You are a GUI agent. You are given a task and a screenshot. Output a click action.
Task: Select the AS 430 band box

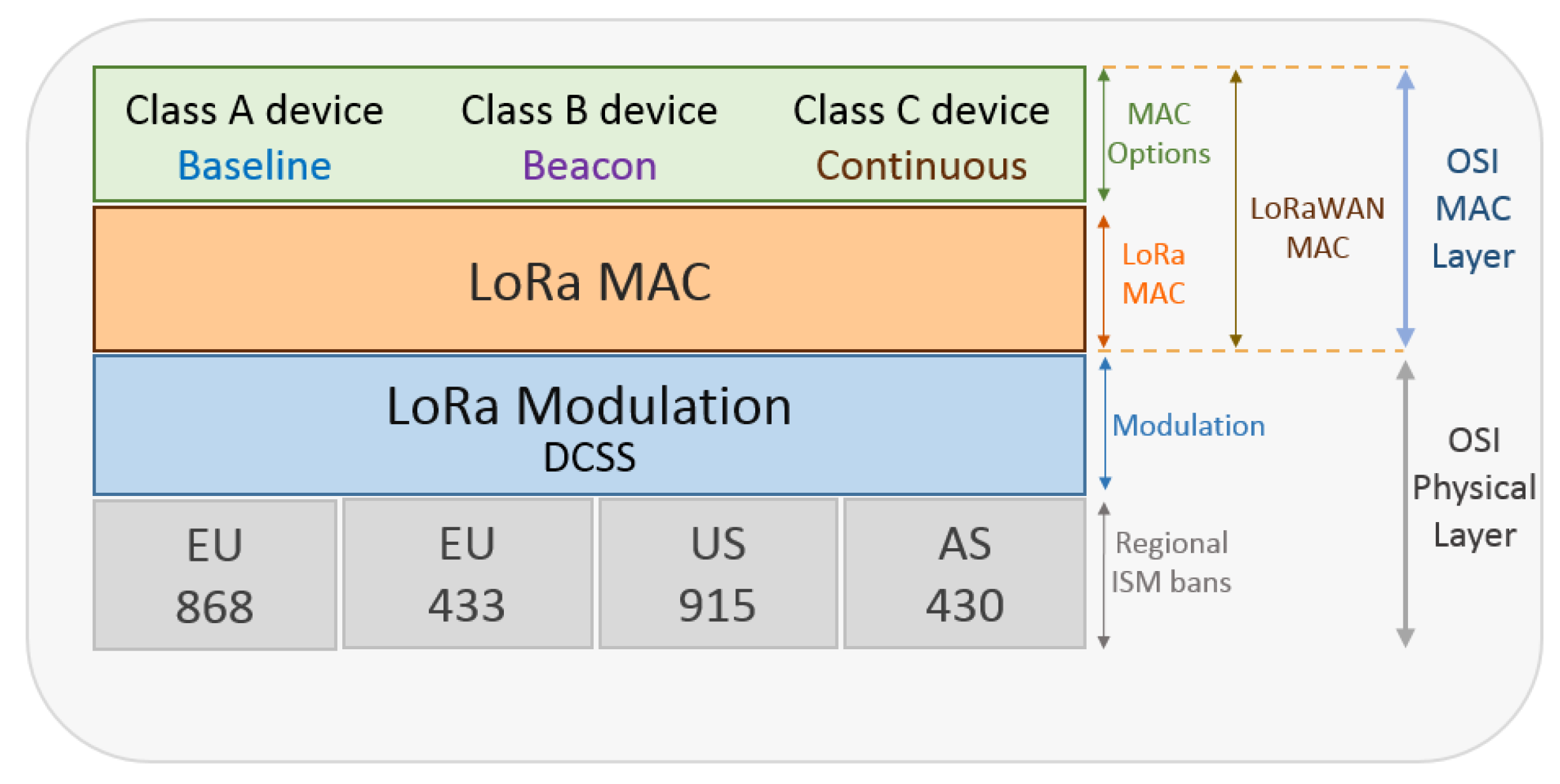[x=965, y=573]
